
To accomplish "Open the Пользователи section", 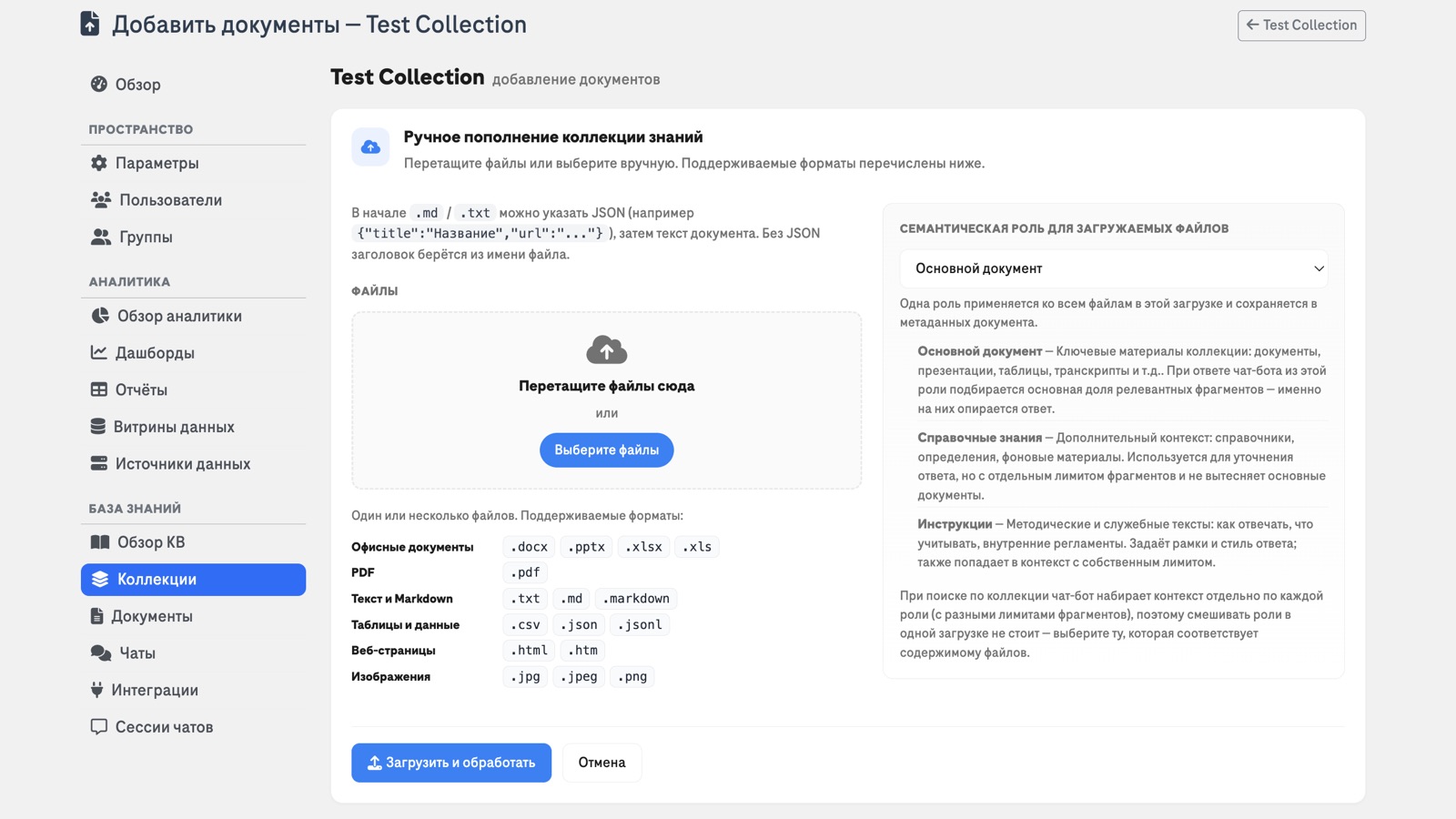I will coord(193,200).
